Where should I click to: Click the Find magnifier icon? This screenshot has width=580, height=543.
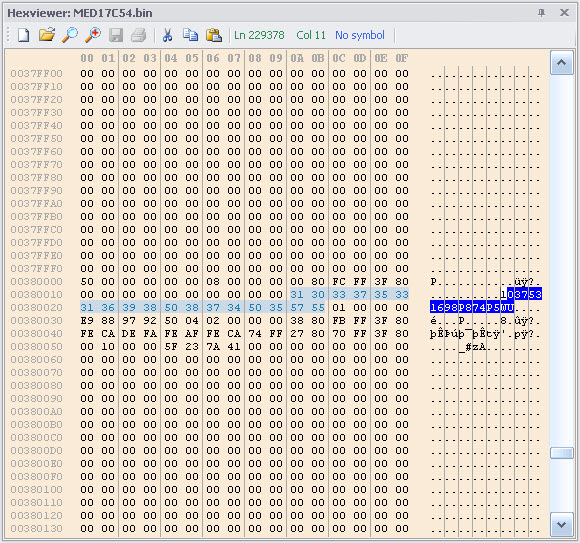[70, 35]
